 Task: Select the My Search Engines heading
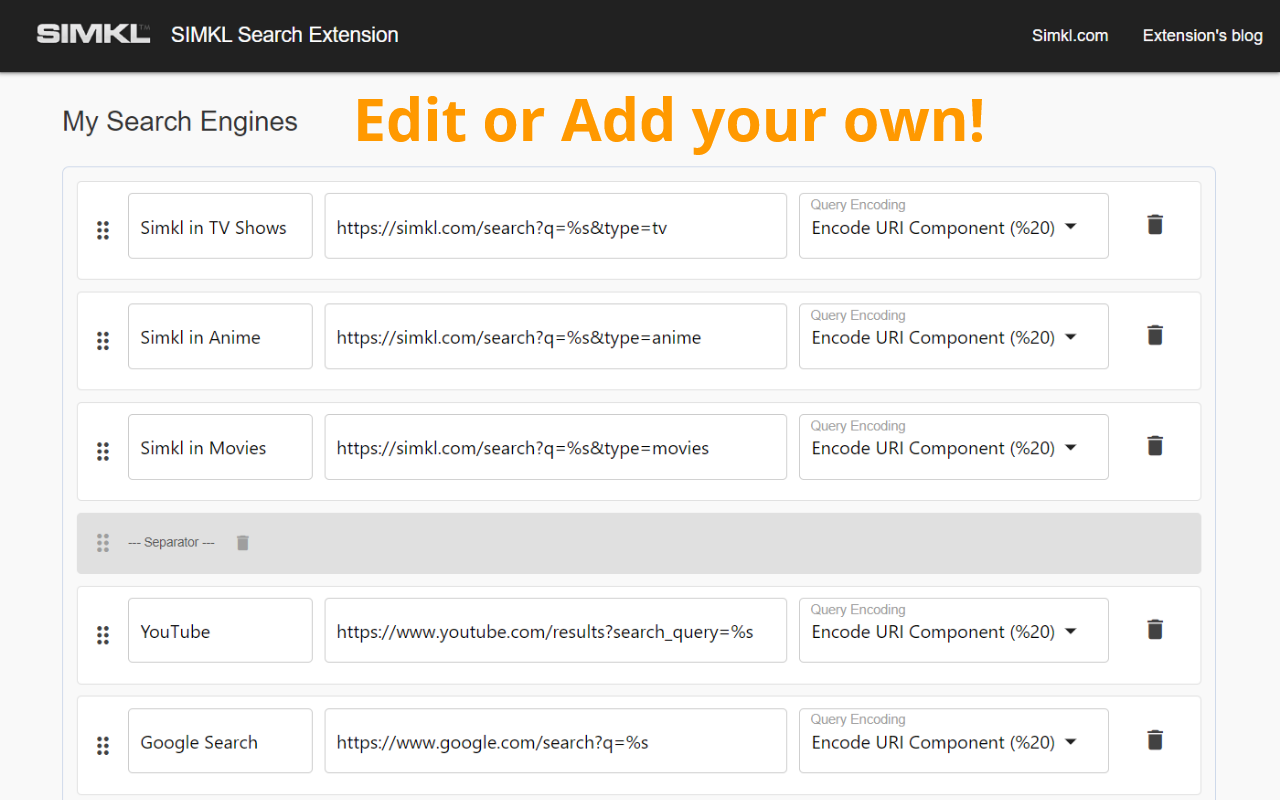[x=180, y=121]
